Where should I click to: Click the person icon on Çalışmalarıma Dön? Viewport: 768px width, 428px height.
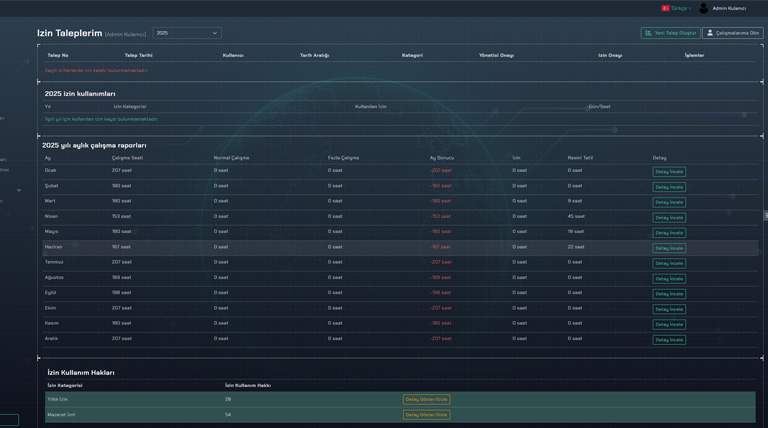710,33
